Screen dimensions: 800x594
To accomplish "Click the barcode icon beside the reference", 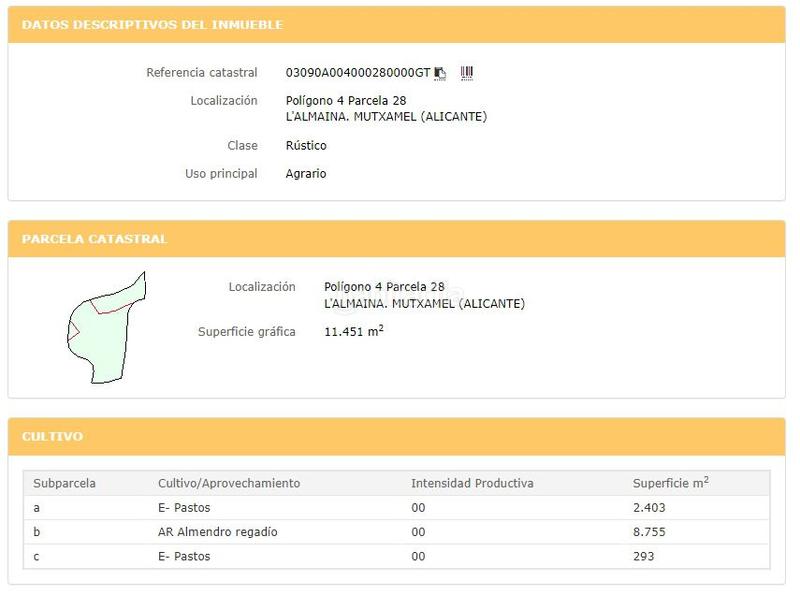I will click(x=466, y=73).
